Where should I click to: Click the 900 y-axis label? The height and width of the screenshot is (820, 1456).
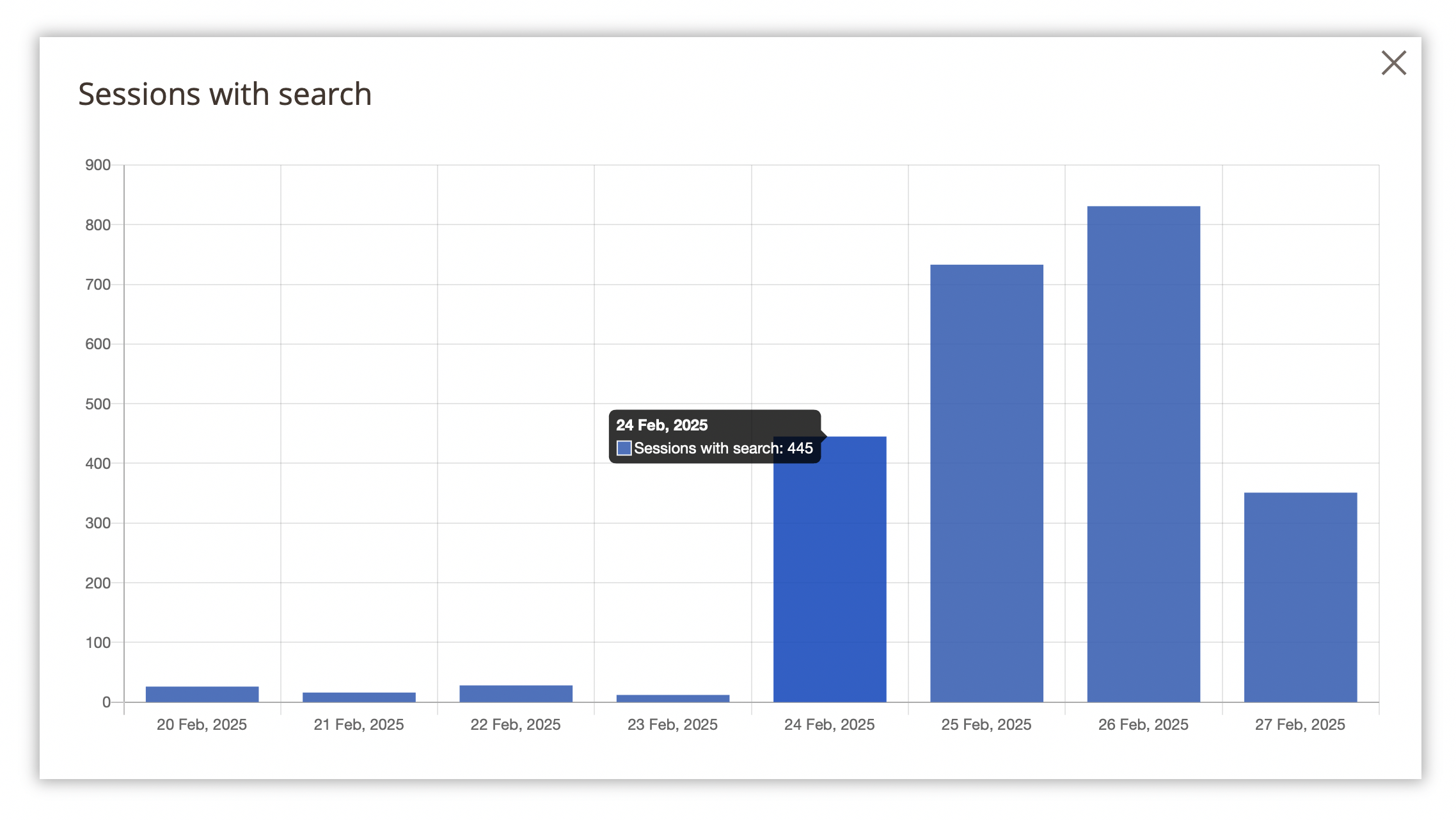[x=98, y=165]
